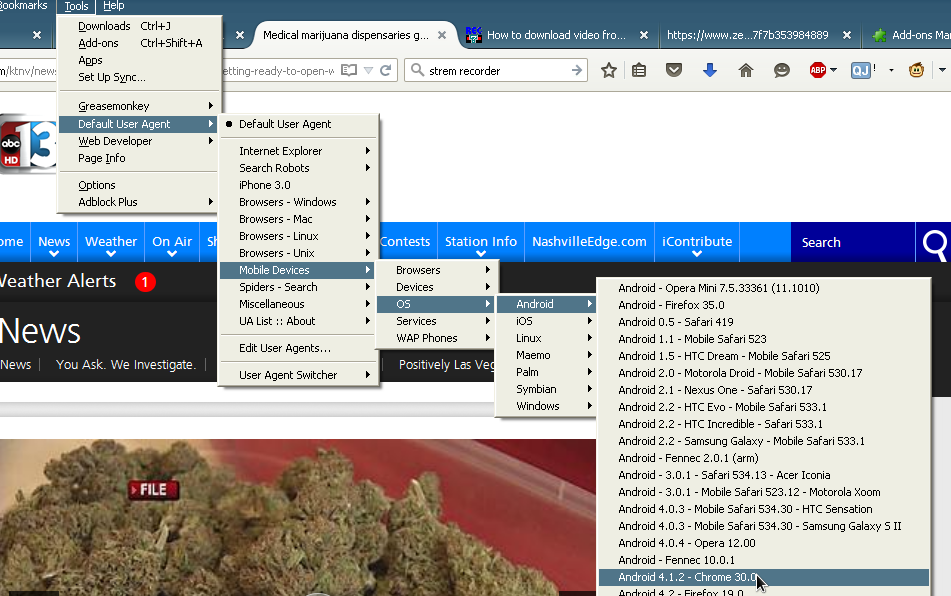951x596 pixels.
Task: Click the Contests nav link
Action: click(405, 241)
